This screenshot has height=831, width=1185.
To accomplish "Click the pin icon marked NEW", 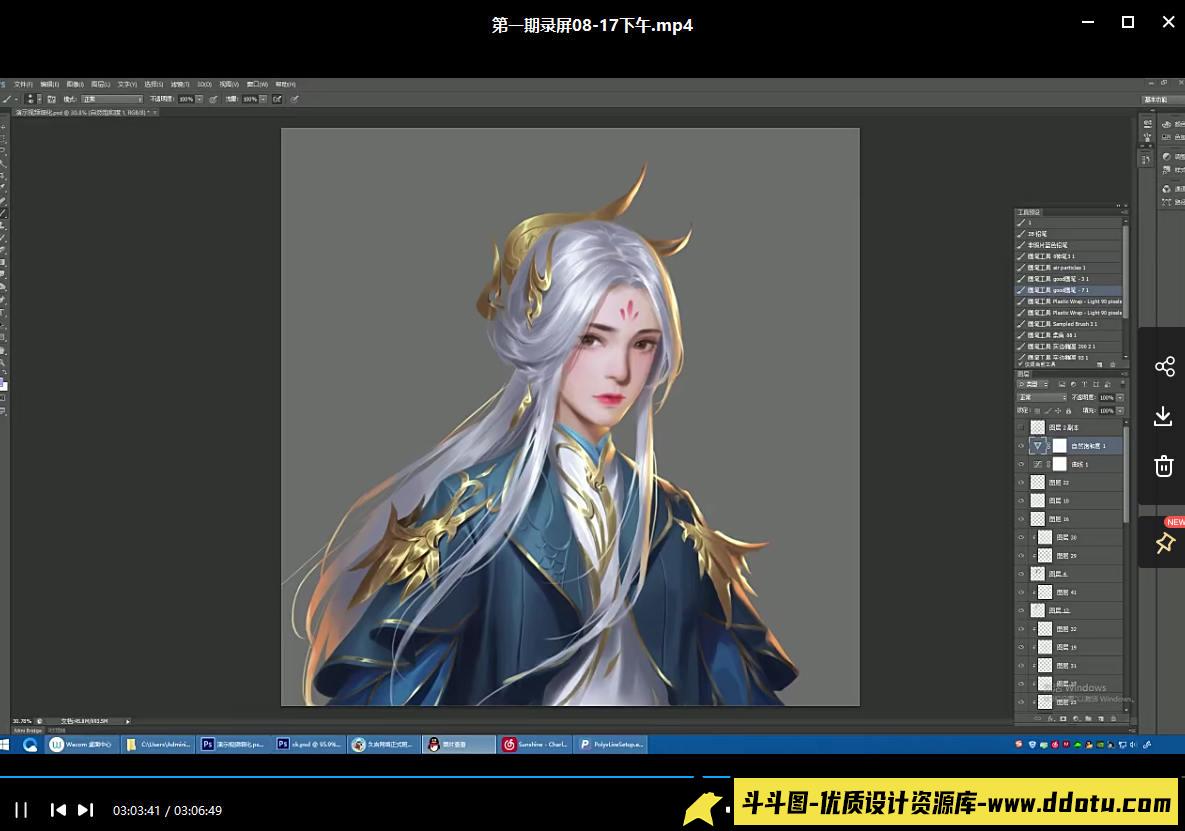I will [x=1165, y=542].
